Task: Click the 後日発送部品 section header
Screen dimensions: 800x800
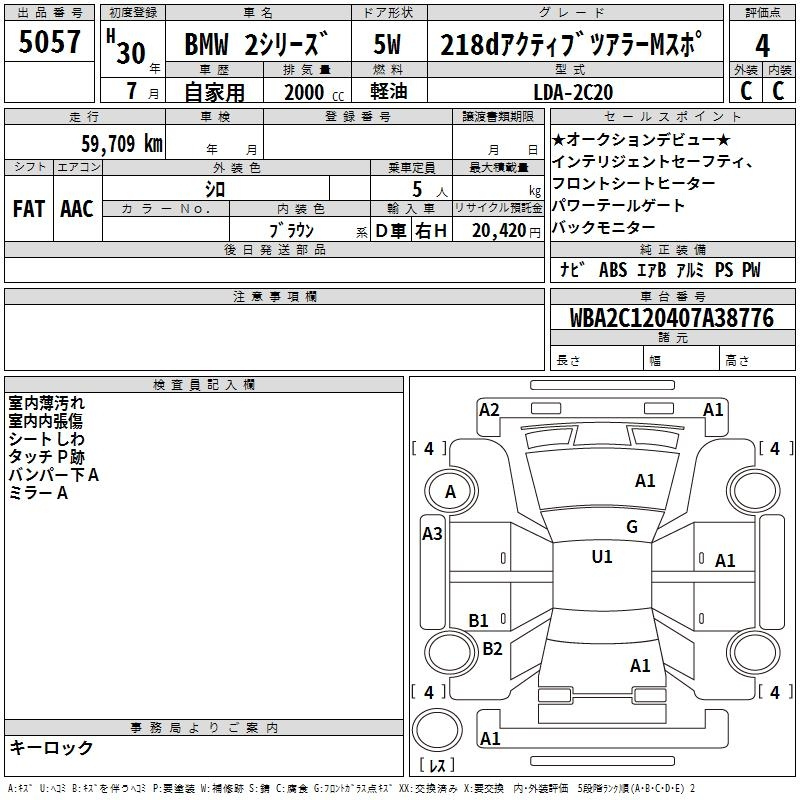Action: (274, 249)
